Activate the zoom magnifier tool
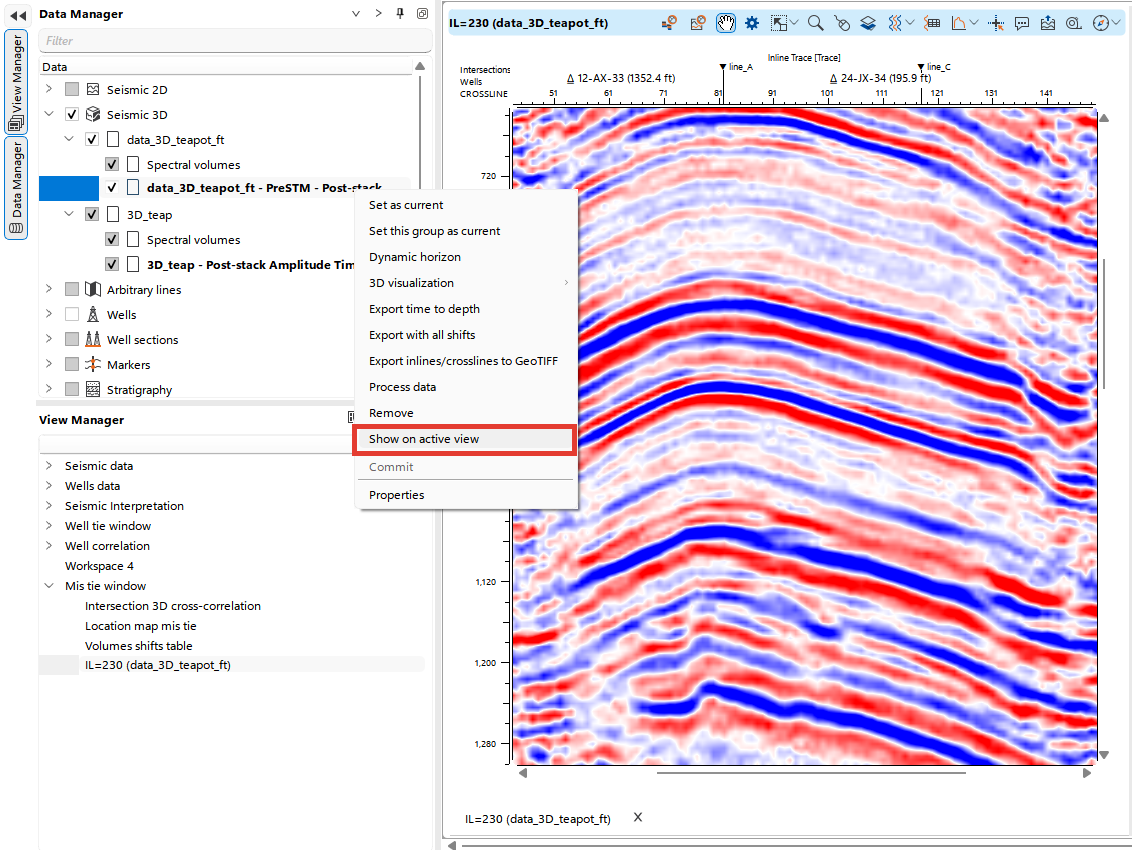The image size is (1132, 850). 814,22
